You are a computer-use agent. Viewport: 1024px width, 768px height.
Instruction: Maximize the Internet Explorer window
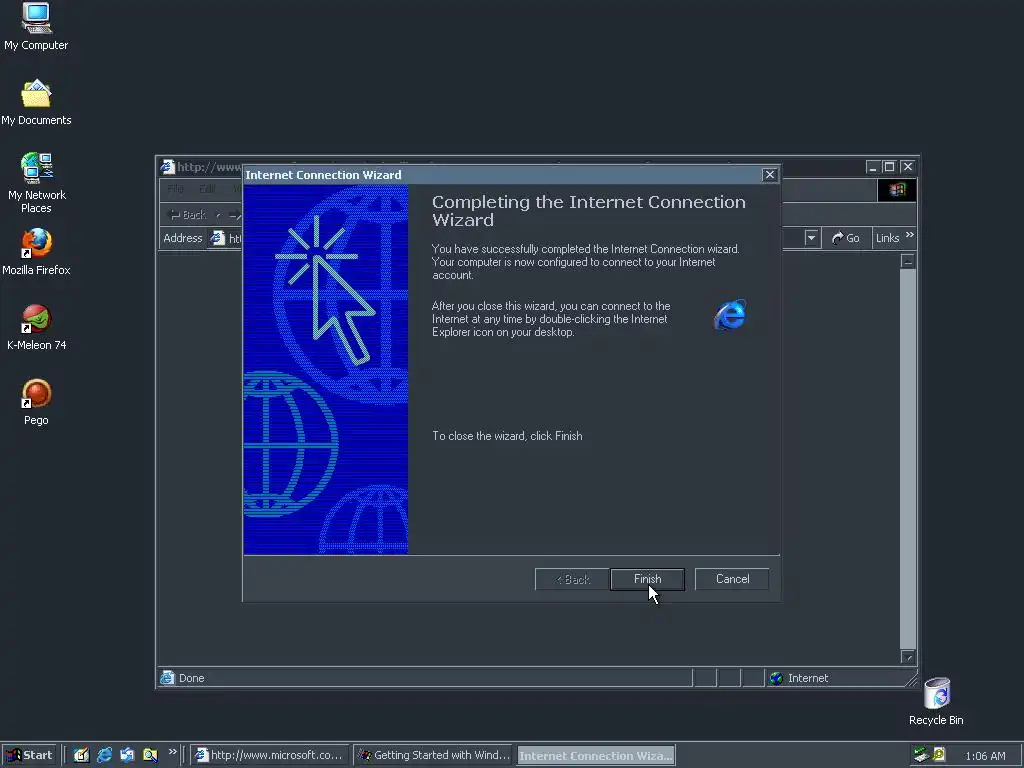[x=889, y=167]
